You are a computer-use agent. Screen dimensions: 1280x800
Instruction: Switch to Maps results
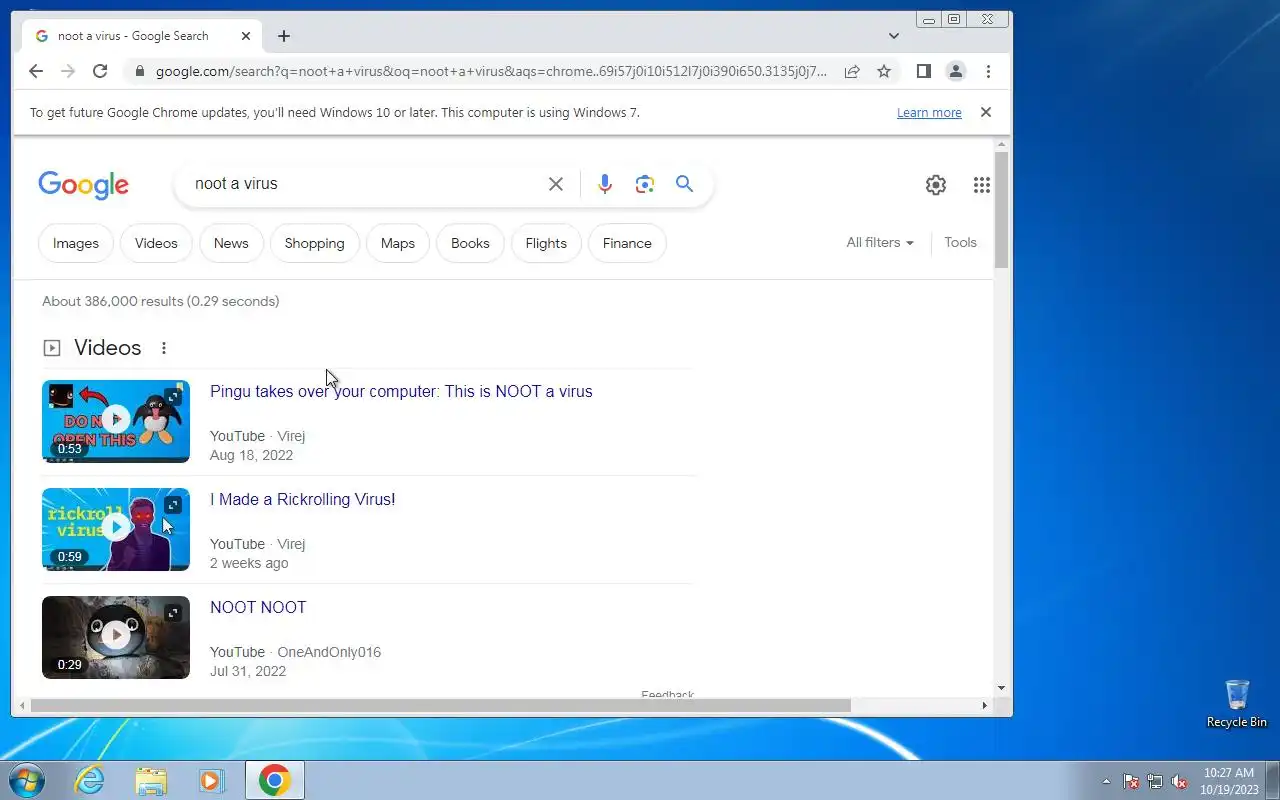pos(398,243)
